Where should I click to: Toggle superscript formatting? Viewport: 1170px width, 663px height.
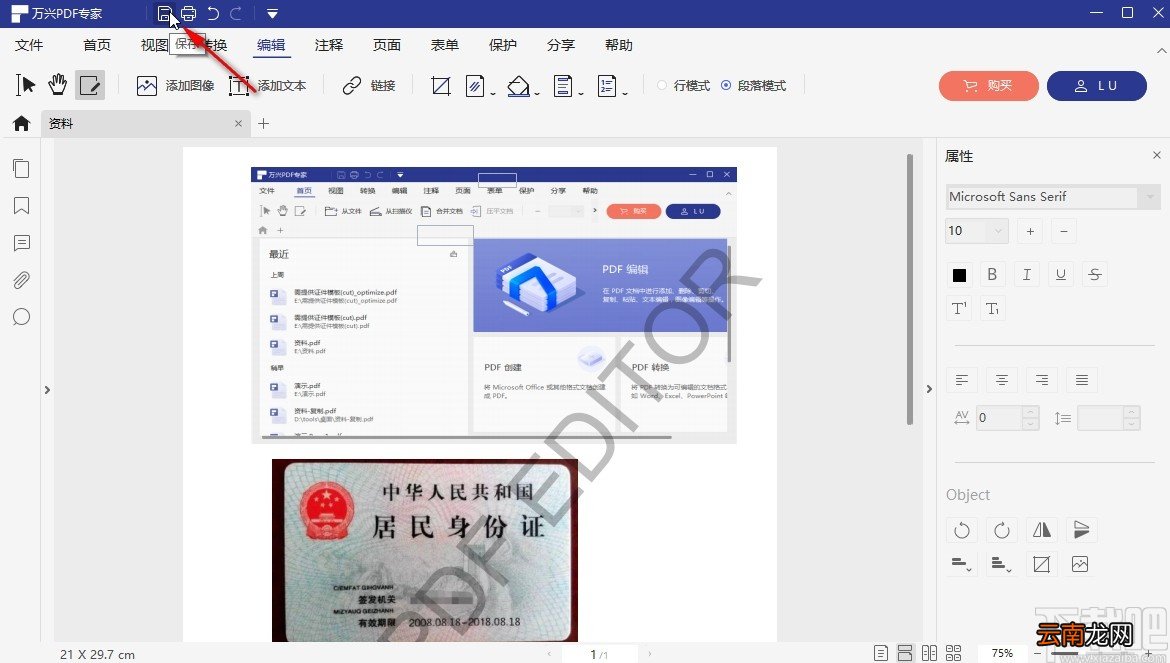[960, 309]
